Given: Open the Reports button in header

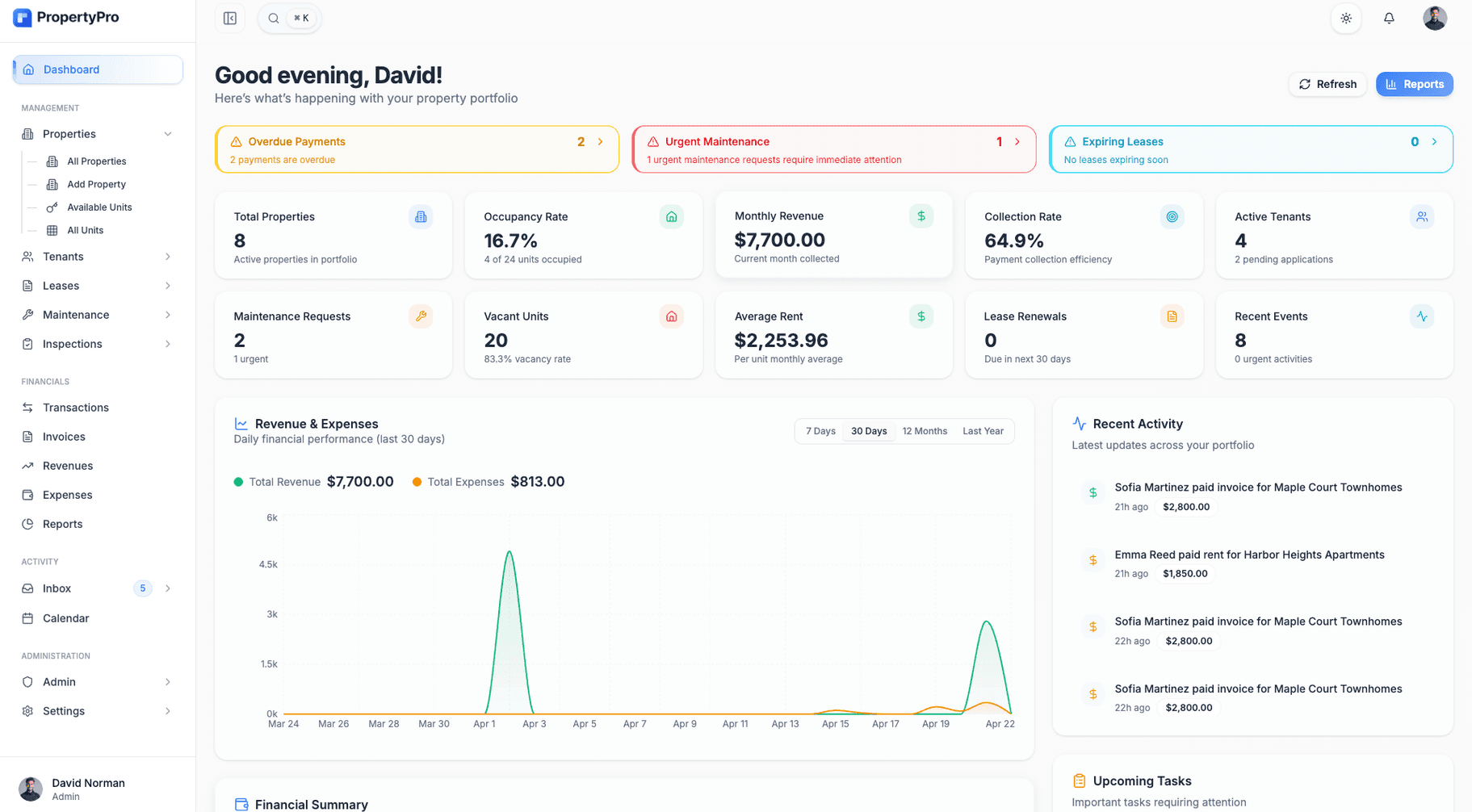Looking at the screenshot, I should tap(1415, 84).
